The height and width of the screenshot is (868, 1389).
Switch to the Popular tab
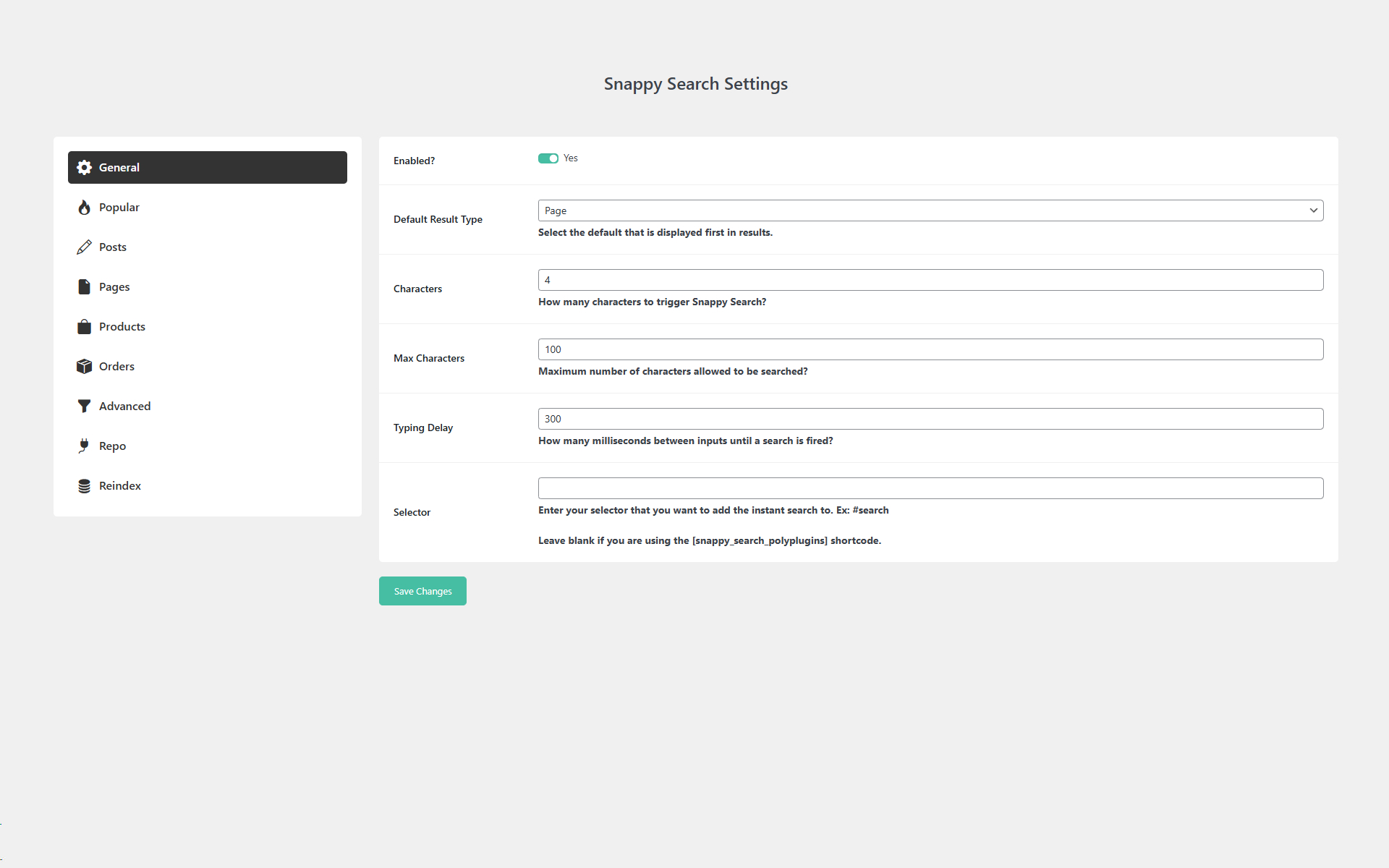tap(208, 207)
